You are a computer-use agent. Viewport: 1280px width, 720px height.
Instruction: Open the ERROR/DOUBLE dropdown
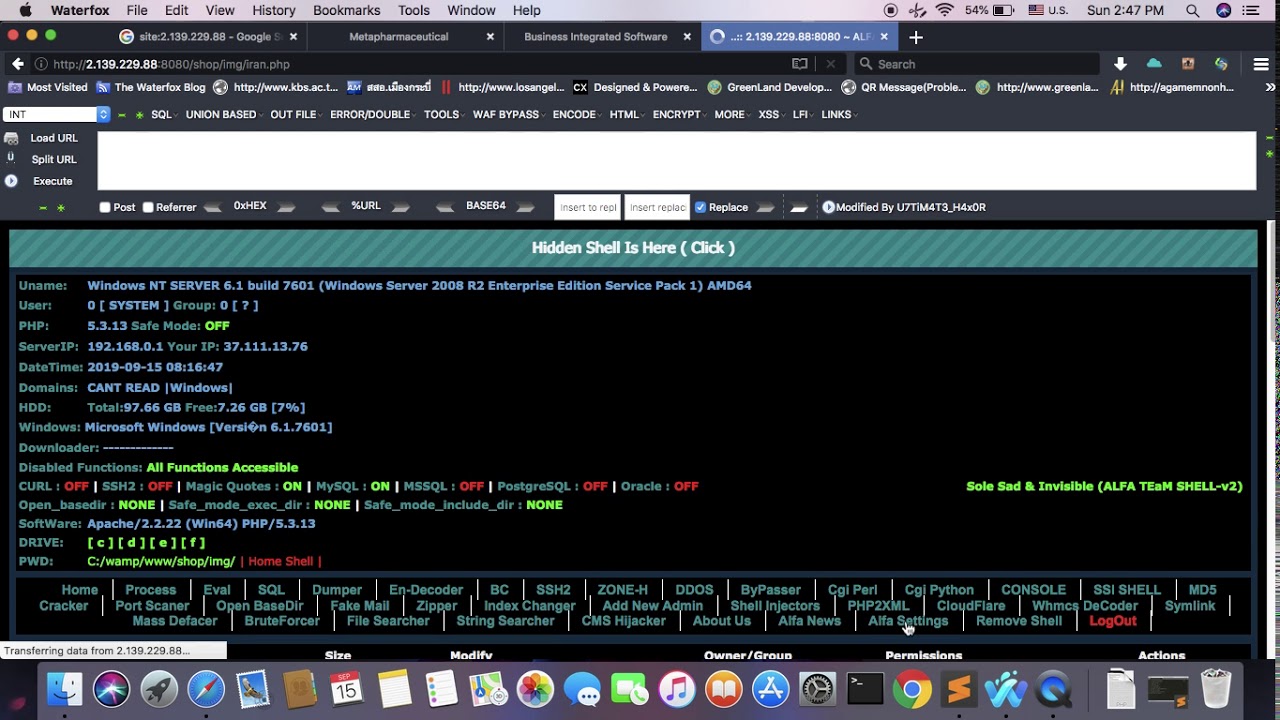tap(370, 115)
